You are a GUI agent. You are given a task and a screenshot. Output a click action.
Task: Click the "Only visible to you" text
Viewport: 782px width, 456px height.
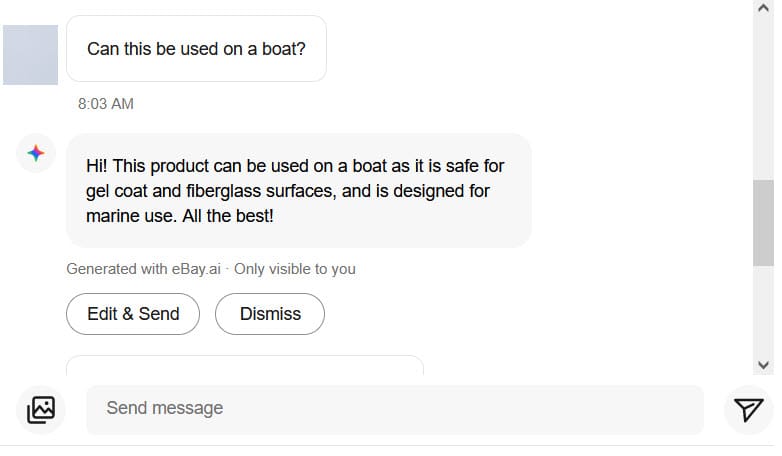point(295,269)
